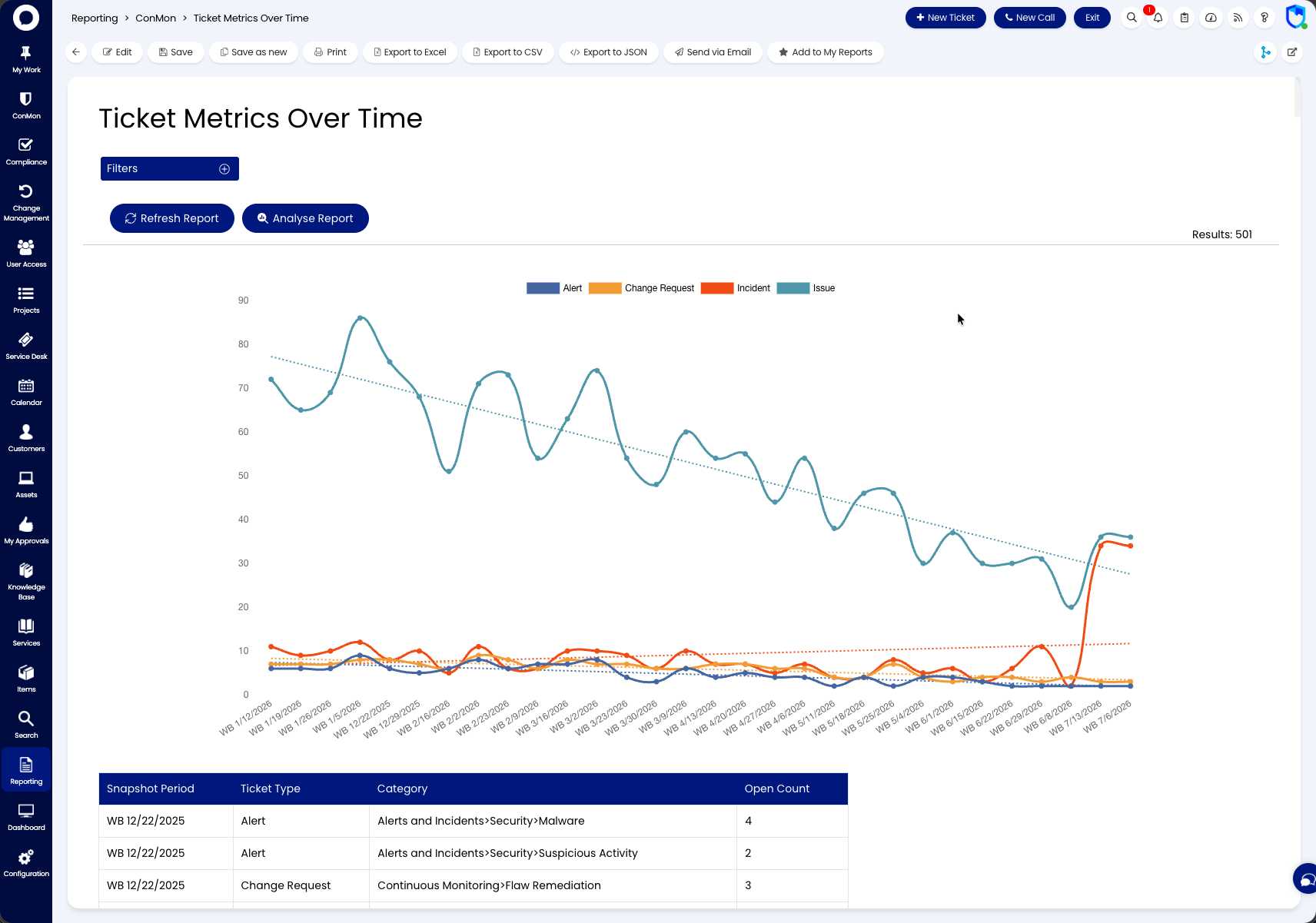This screenshot has height=923, width=1316.
Task: Open the Service Desk module
Action: click(26, 346)
